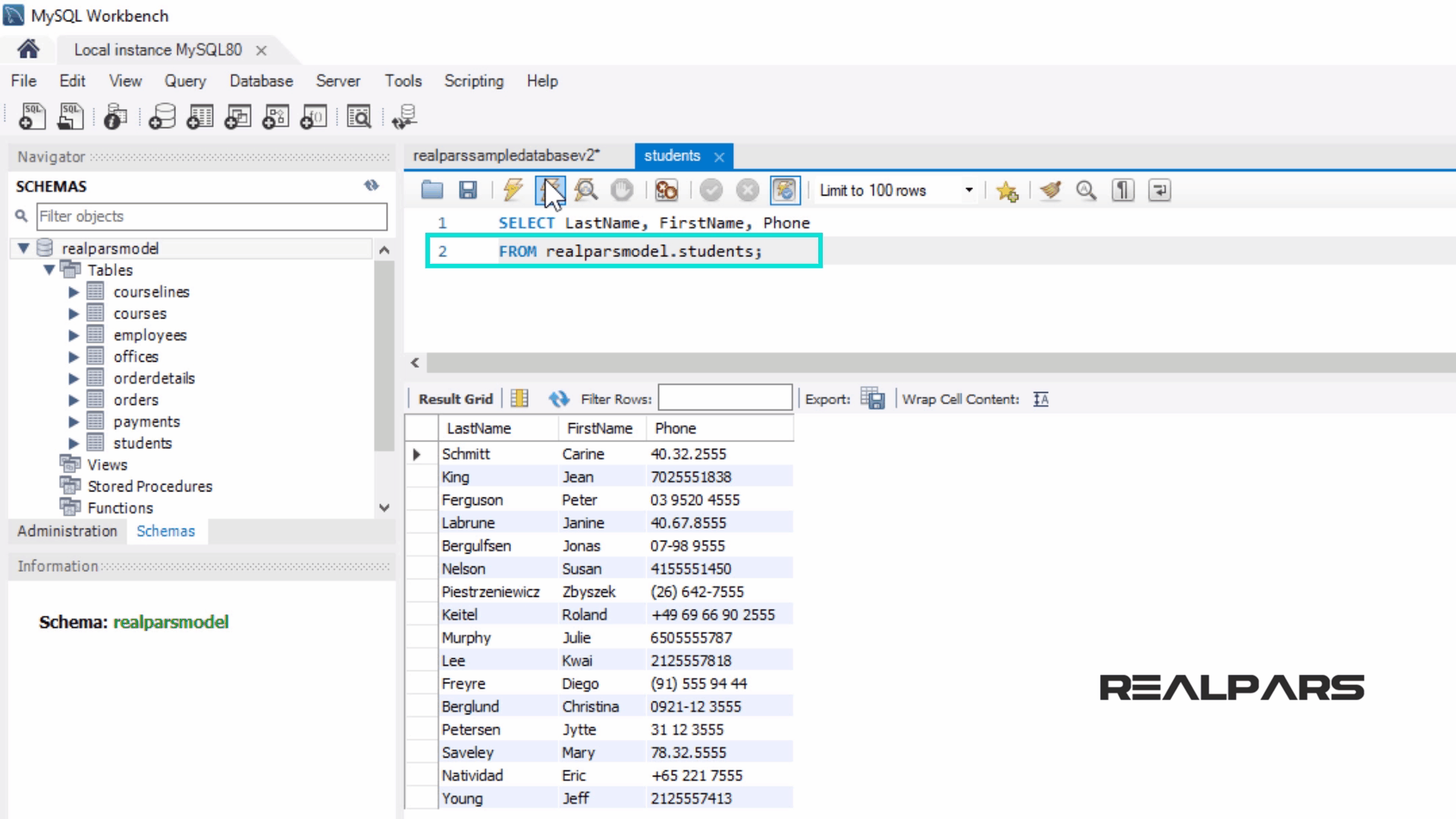Stop the currently executing query

click(x=623, y=190)
